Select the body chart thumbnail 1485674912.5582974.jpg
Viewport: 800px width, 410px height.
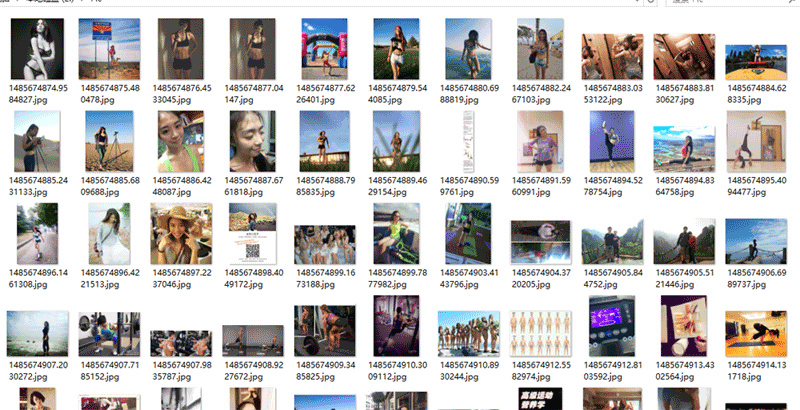[x=540, y=334]
